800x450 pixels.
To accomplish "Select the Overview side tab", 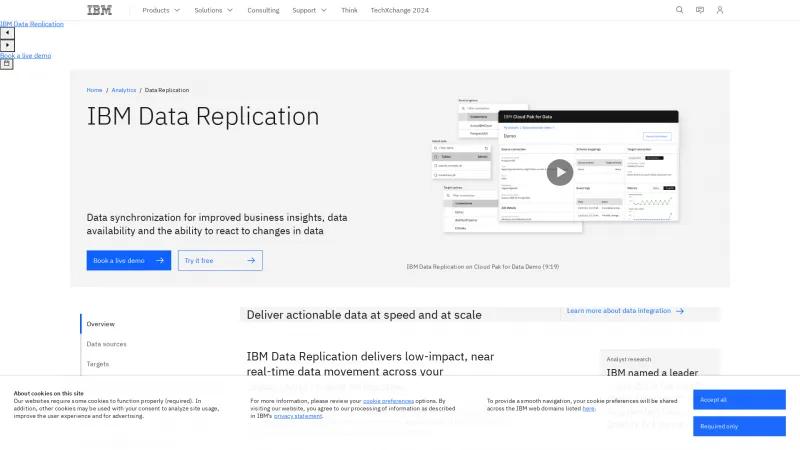I will pyautogui.click(x=101, y=324).
